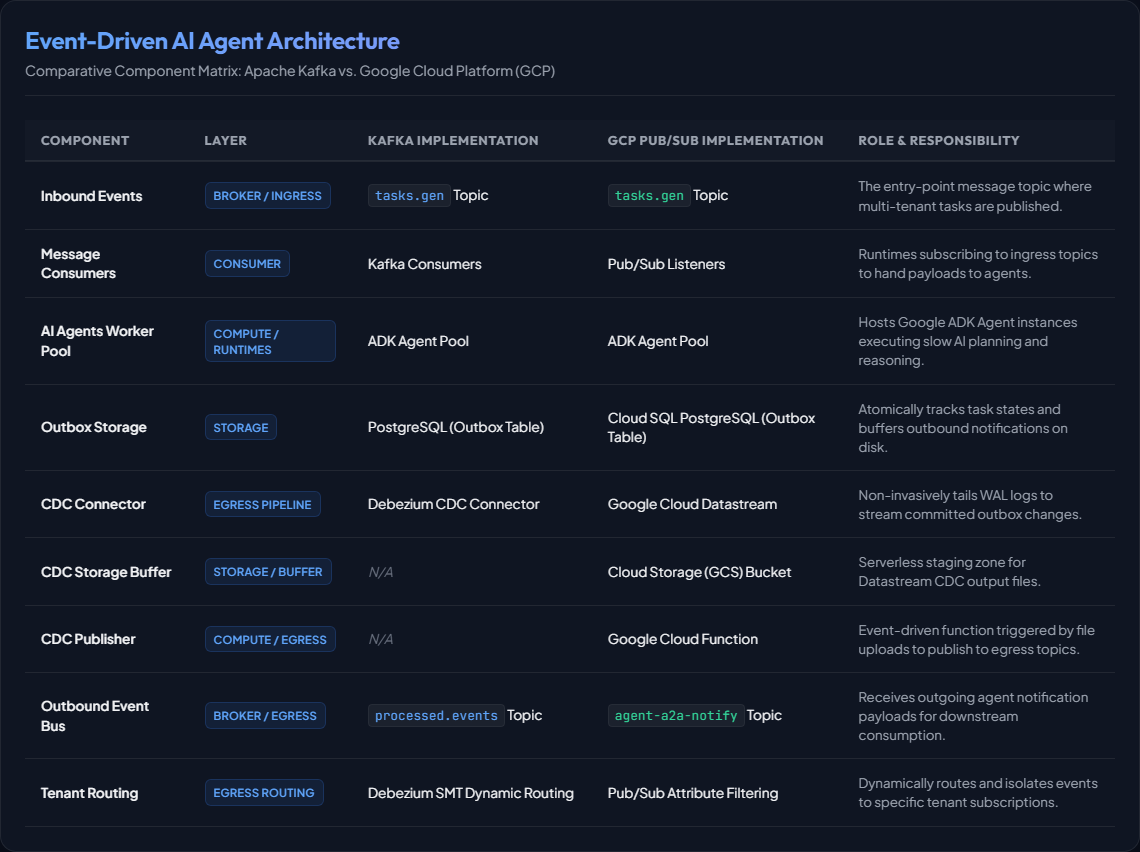Click the BROKER / EGRESS layer badge
The height and width of the screenshot is (852, 1140).
[x=265, y=715]
